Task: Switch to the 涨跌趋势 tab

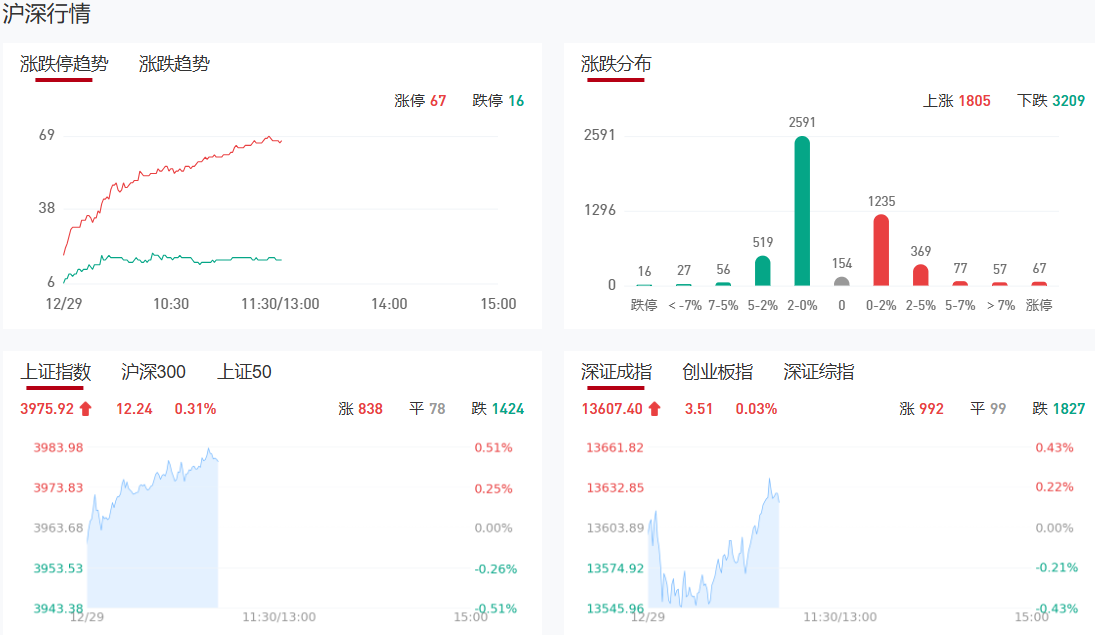Action: (x=174, y=64)
